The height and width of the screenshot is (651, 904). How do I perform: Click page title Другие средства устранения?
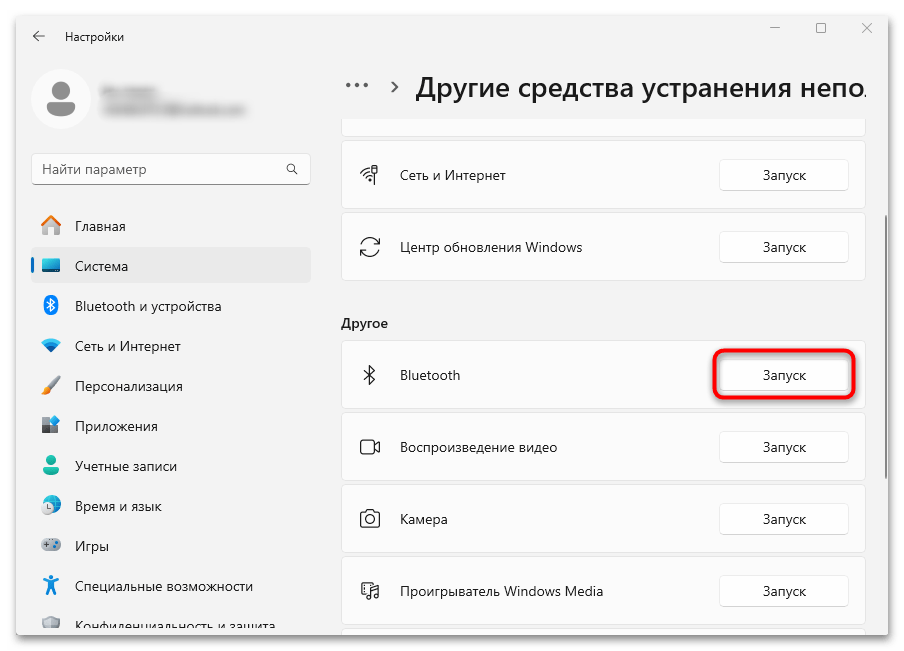point(640,88)
